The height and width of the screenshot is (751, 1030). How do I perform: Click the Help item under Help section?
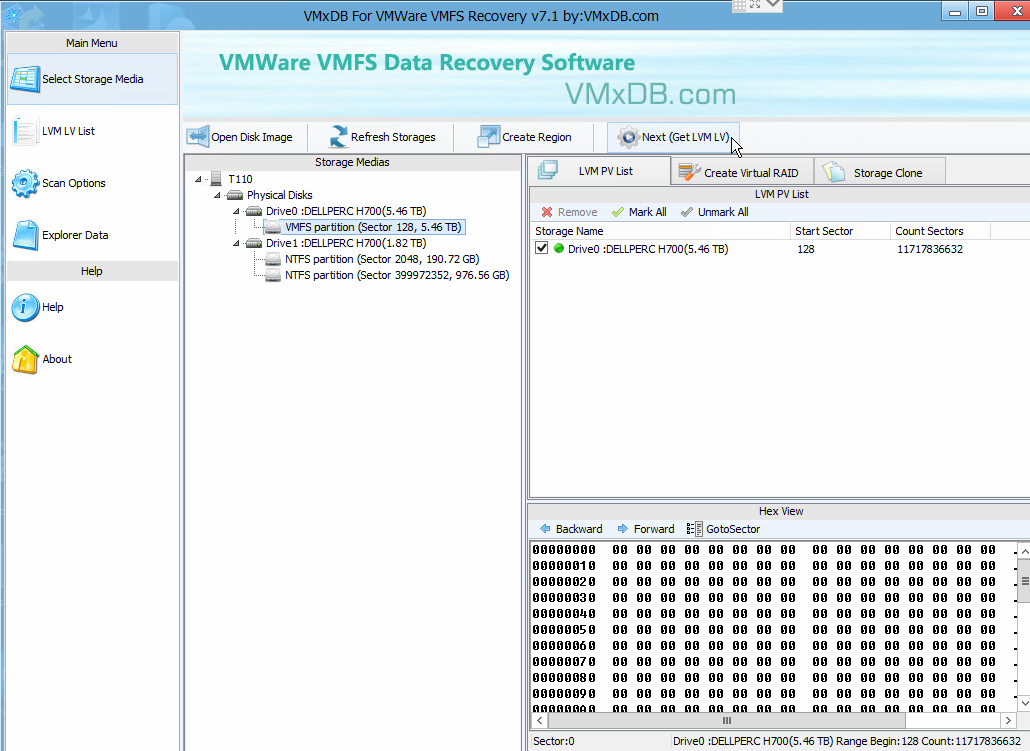pos(92,307)
